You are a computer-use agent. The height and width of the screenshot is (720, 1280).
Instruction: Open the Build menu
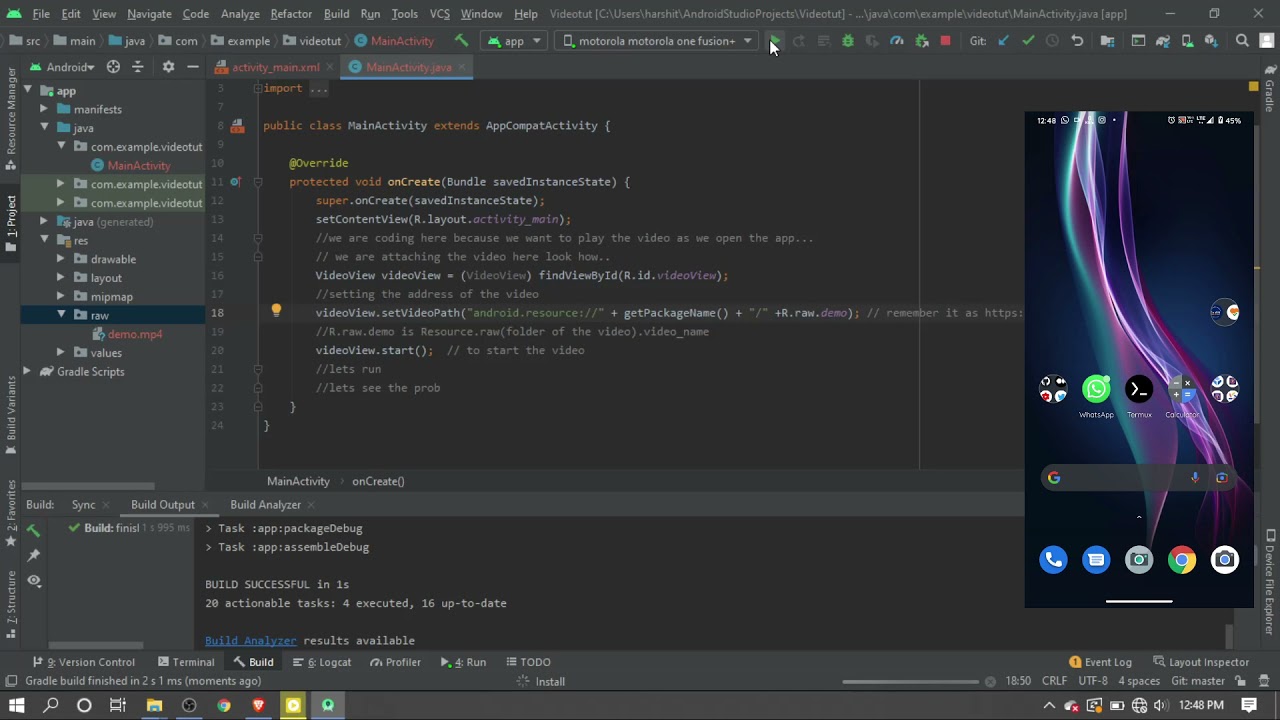[x=336, y=14]
